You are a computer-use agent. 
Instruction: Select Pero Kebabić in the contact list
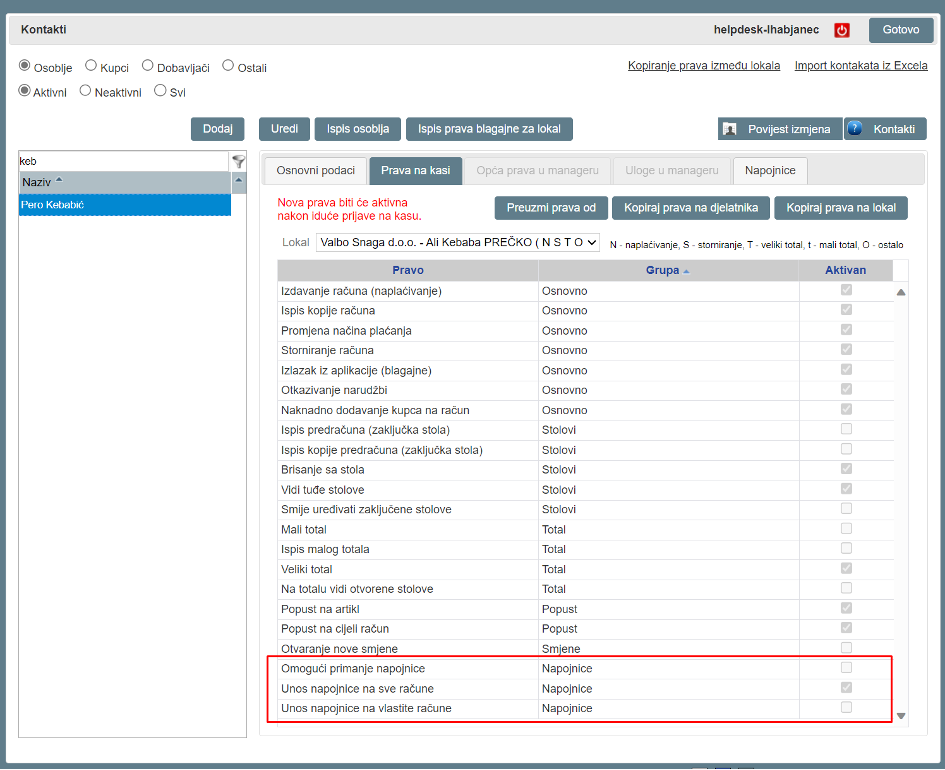click(125, 204)
